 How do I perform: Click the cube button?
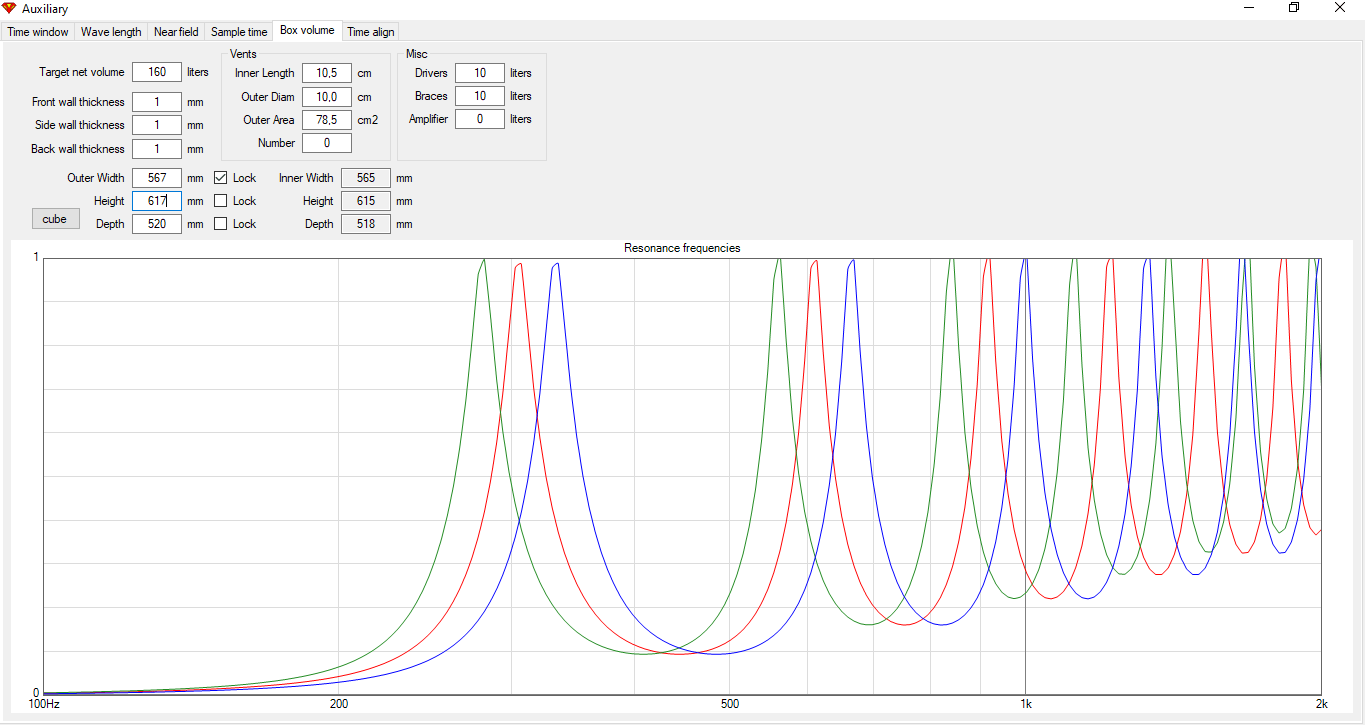(55, 219)
